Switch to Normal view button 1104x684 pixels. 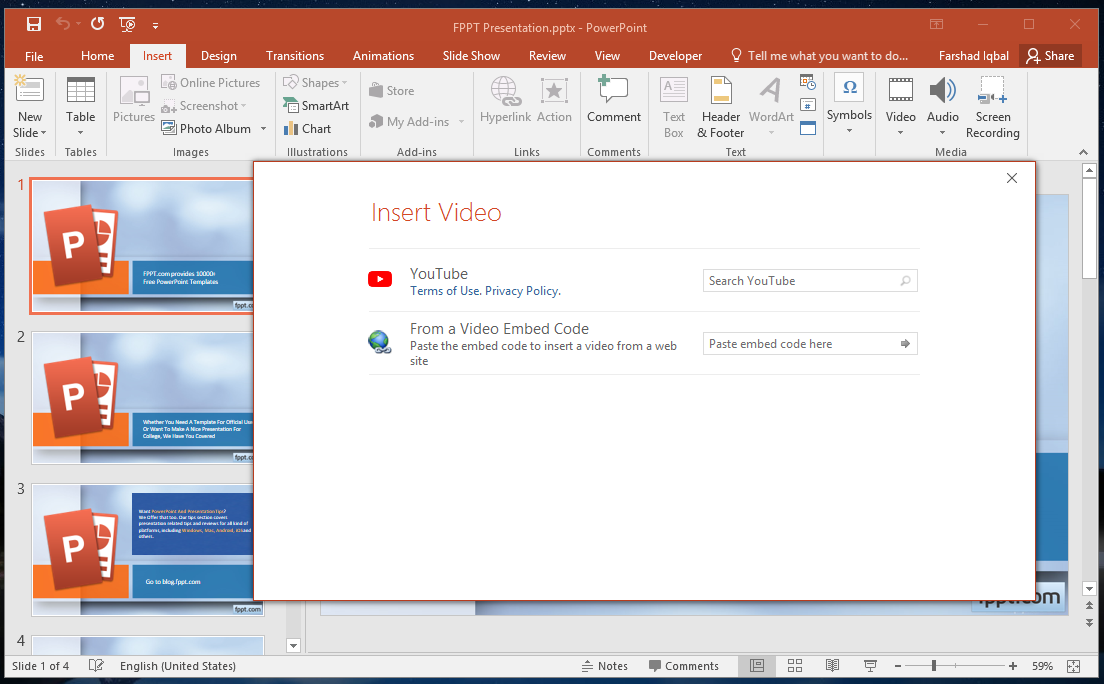point(757,666)
